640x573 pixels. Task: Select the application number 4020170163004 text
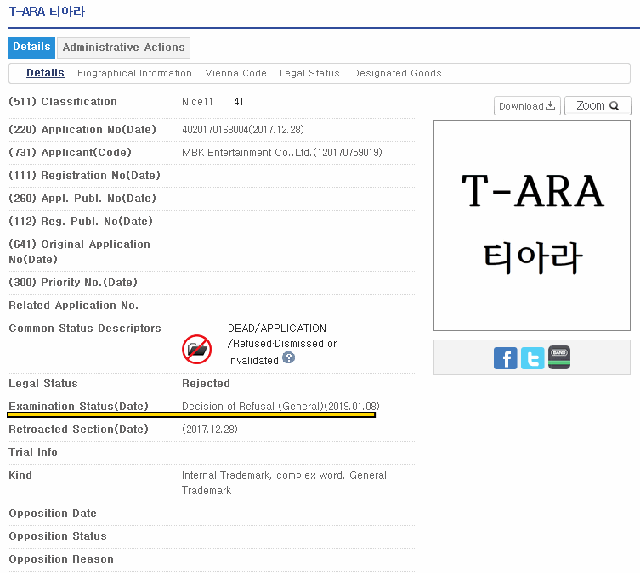click(x=215, y=130)
